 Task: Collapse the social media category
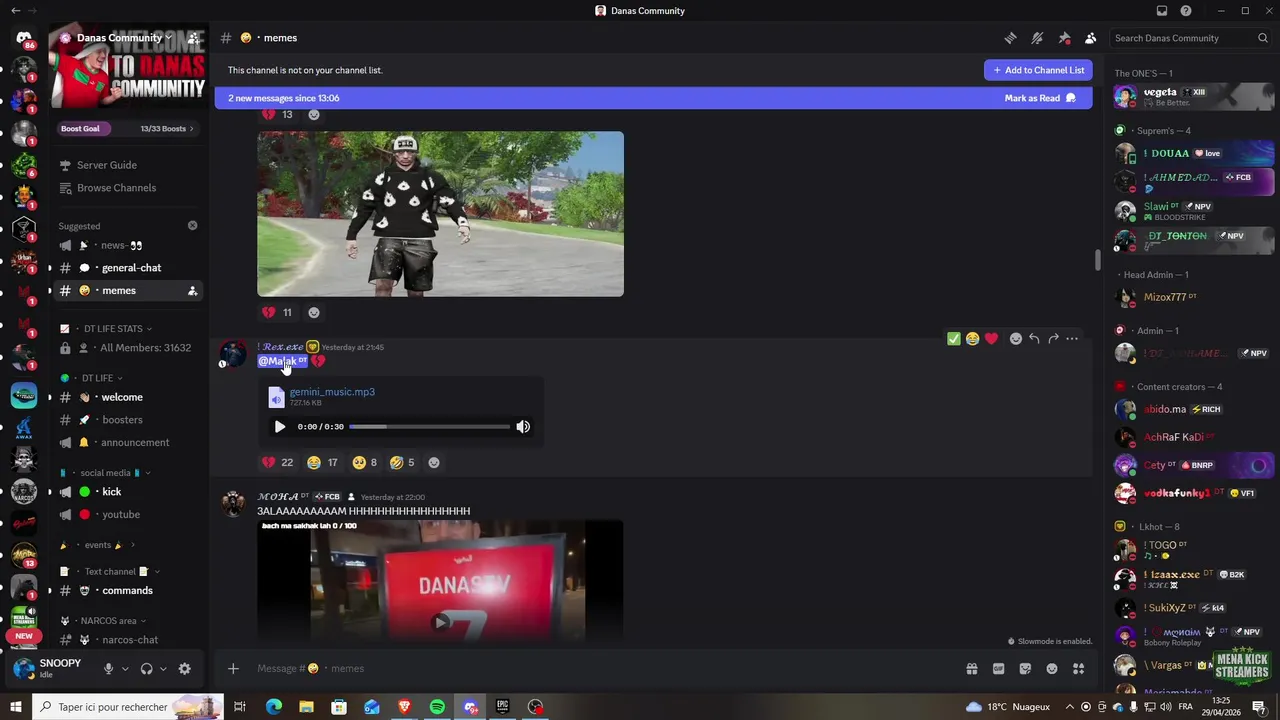(106, 473)
